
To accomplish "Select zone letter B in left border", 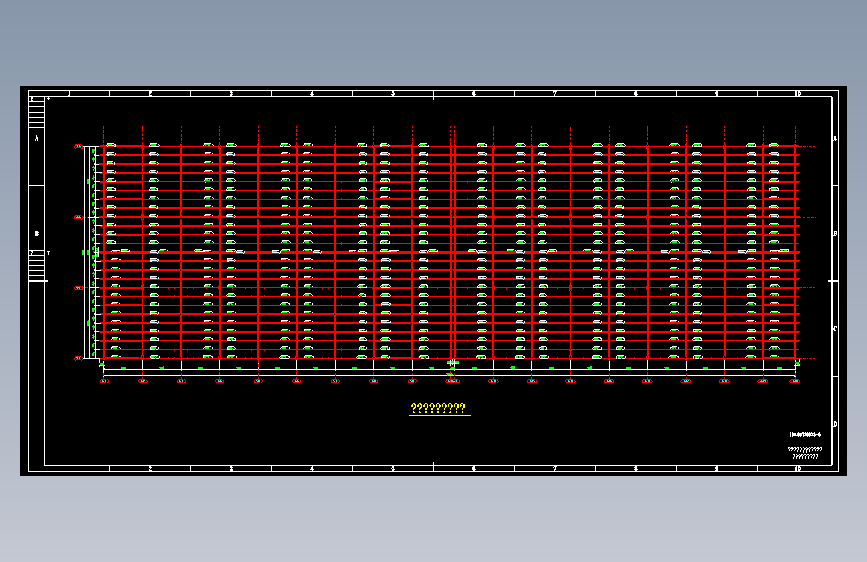I will [36, 233].
